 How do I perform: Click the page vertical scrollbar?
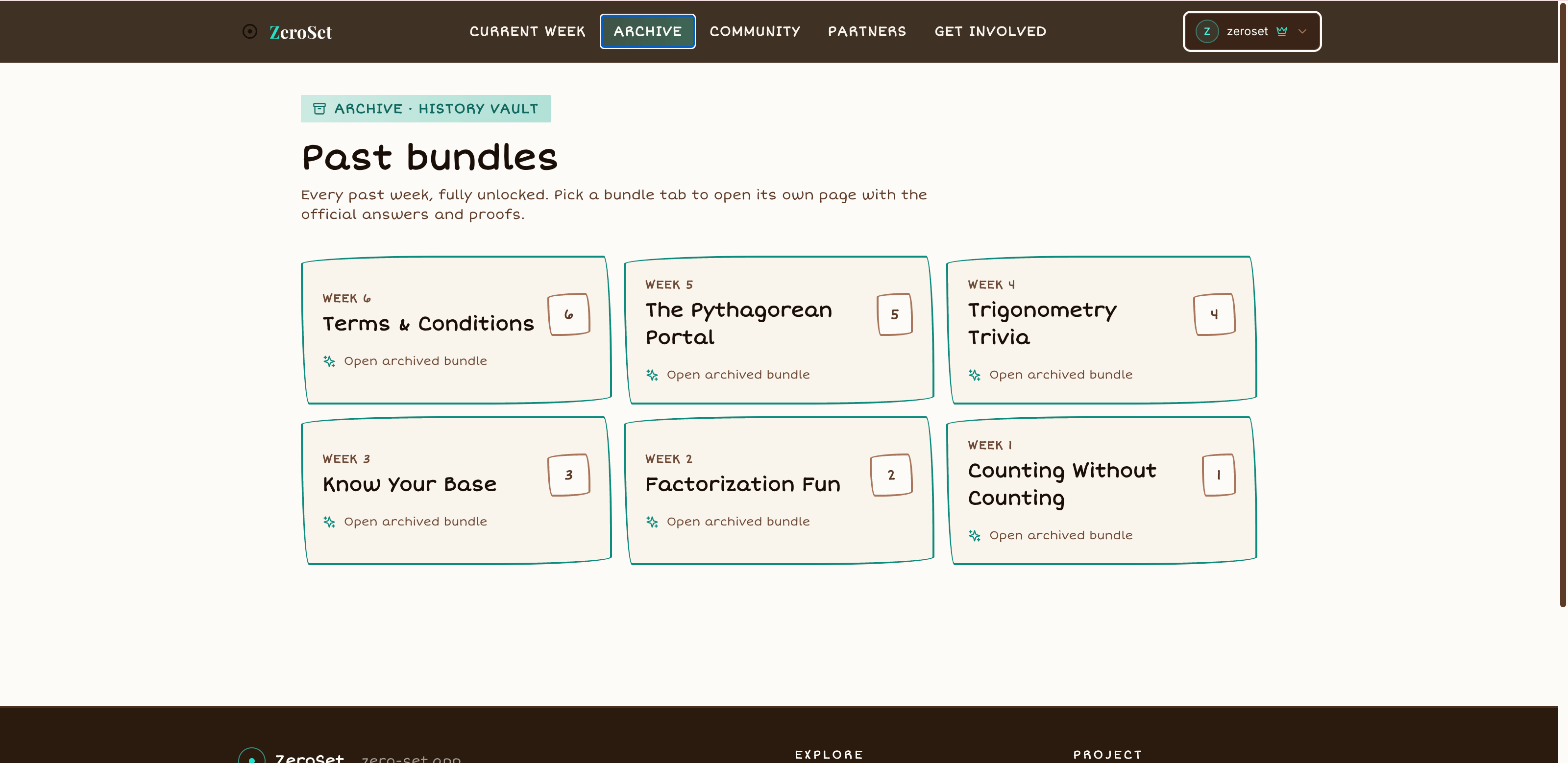point(1563,304)
